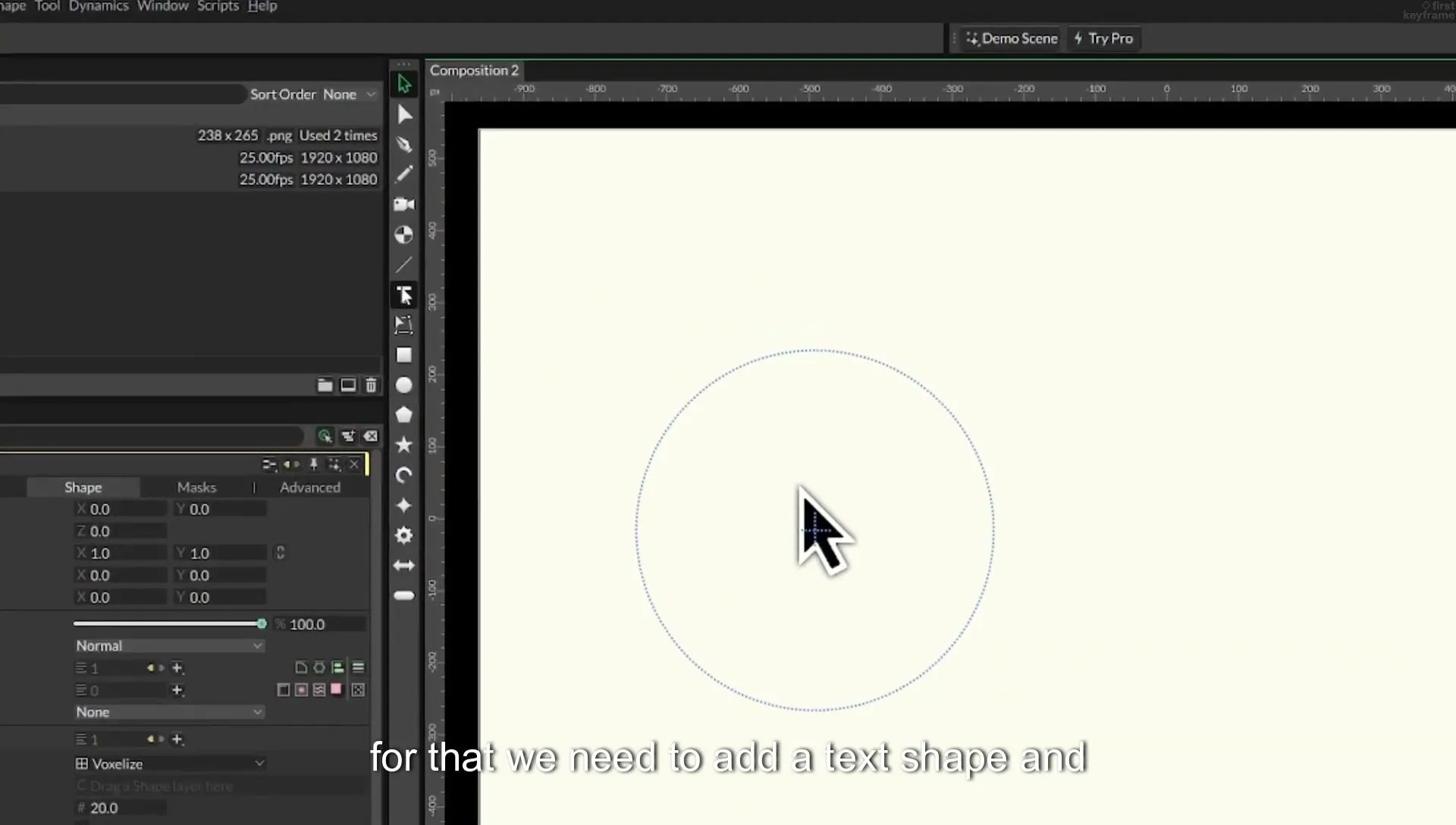The height and width of the screenshot is (825, 1456).
Task: Toggle the scale proportion link
Action: point(280,553)
